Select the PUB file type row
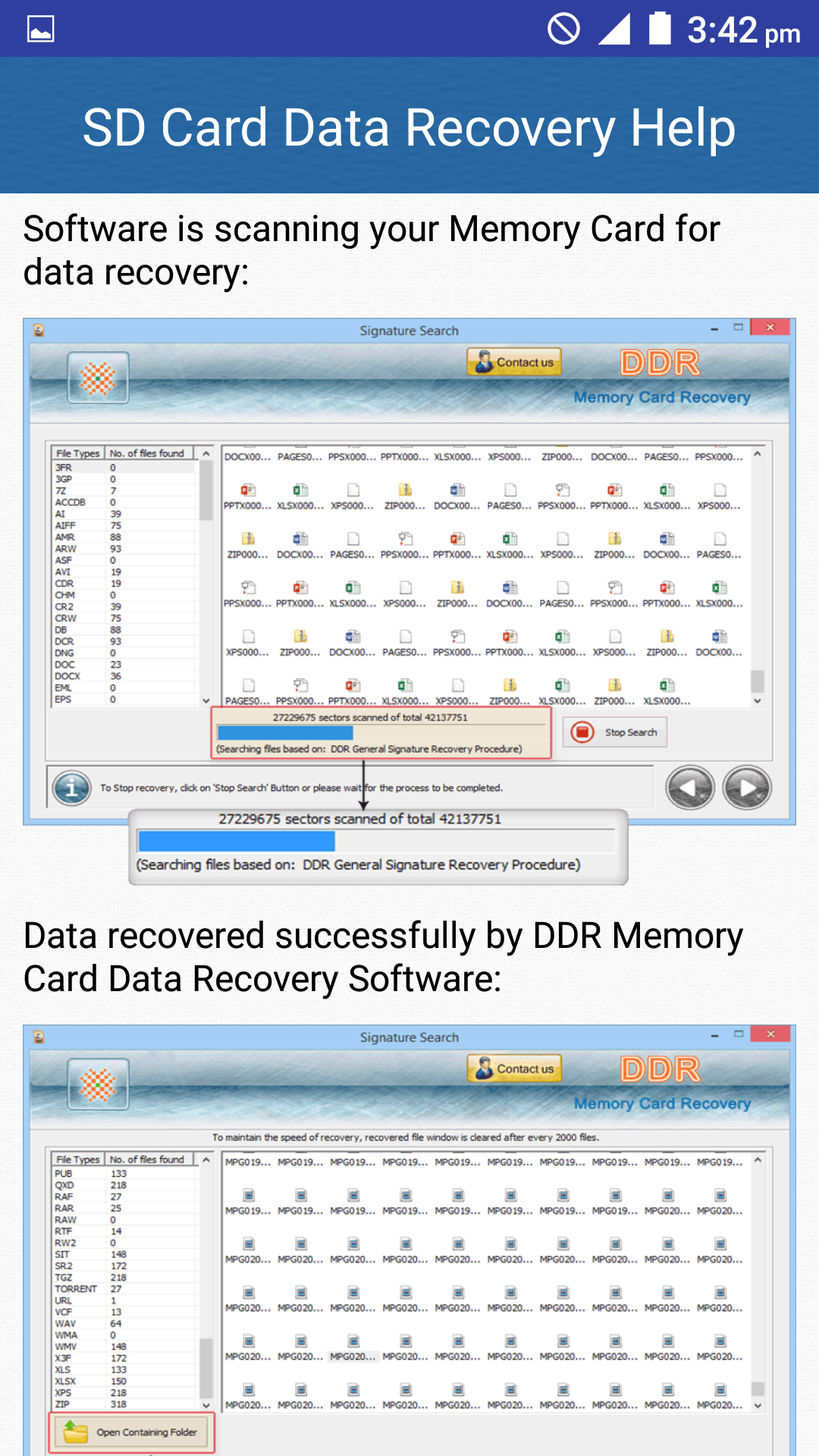Image resolution: width=819 pixels, height=1456 pixels. (x=124, y=1173)
